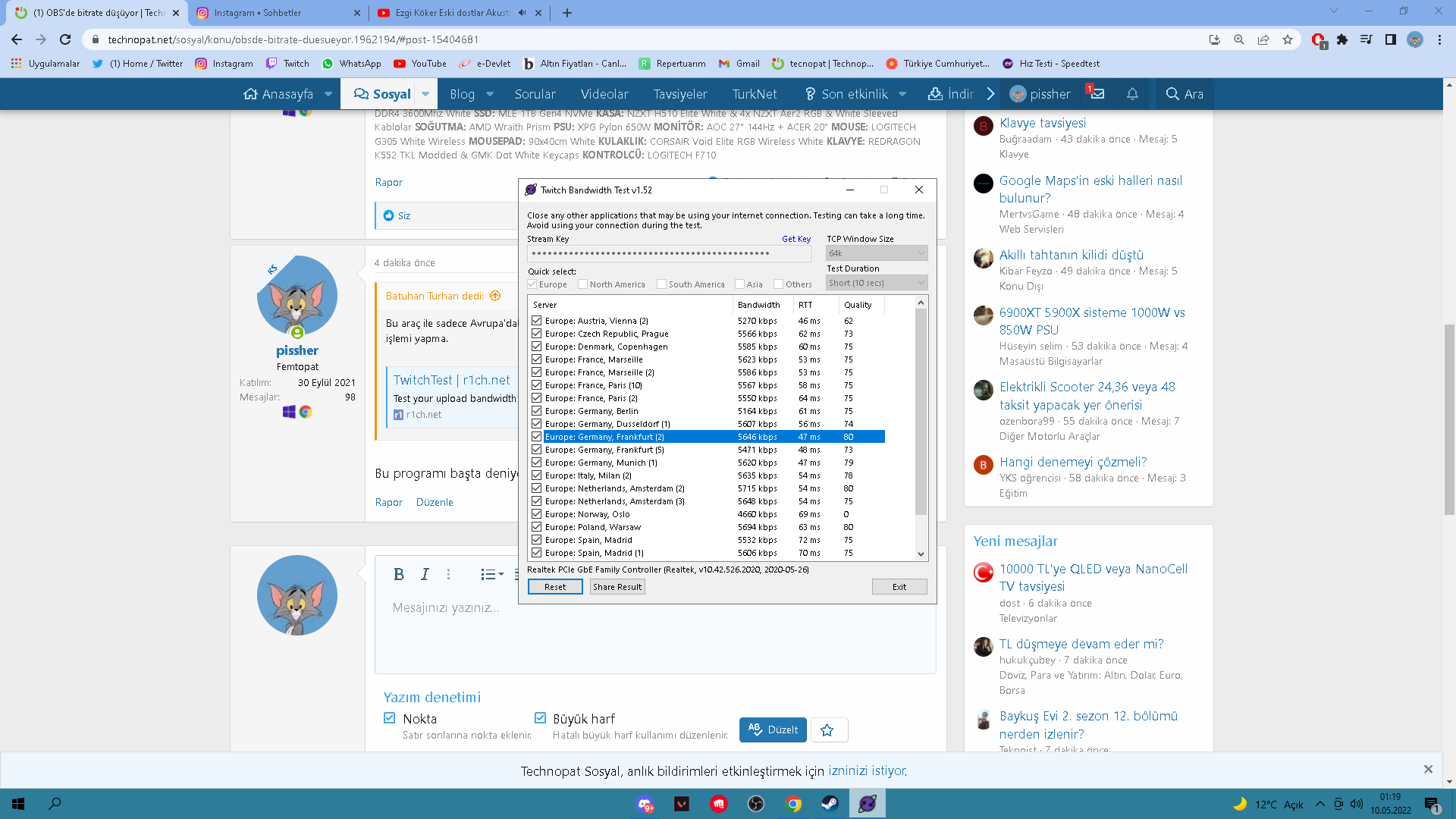Click the Twitch bookmark icon
This screenshot has height=819, width=1456.
coord(271,64)
